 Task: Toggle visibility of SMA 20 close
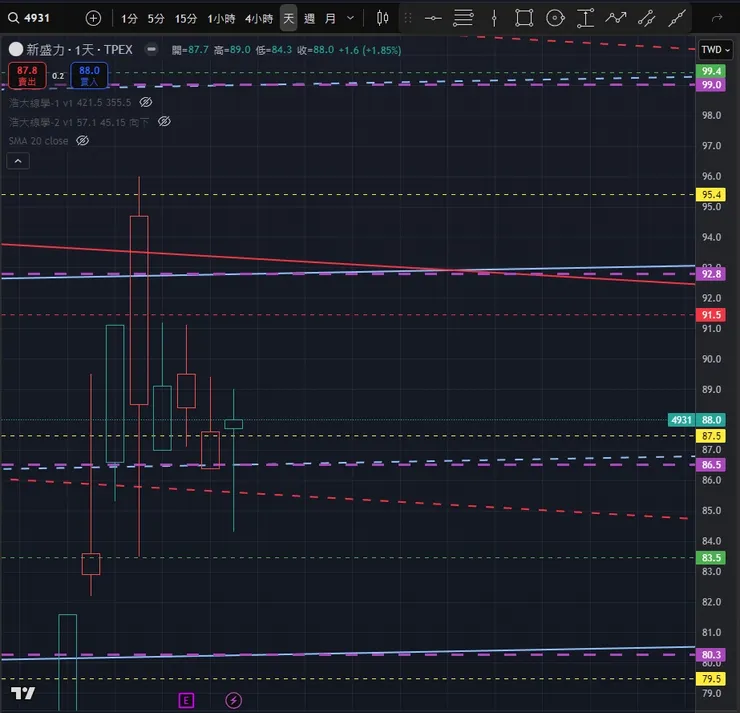[83, 141]
